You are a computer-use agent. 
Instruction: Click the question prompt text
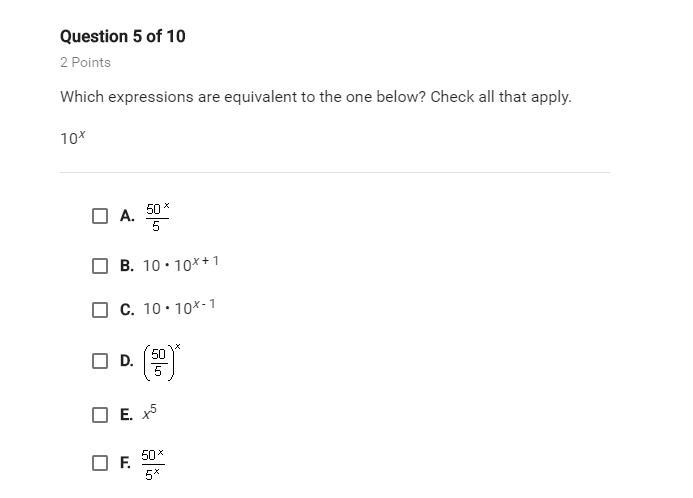315,97
